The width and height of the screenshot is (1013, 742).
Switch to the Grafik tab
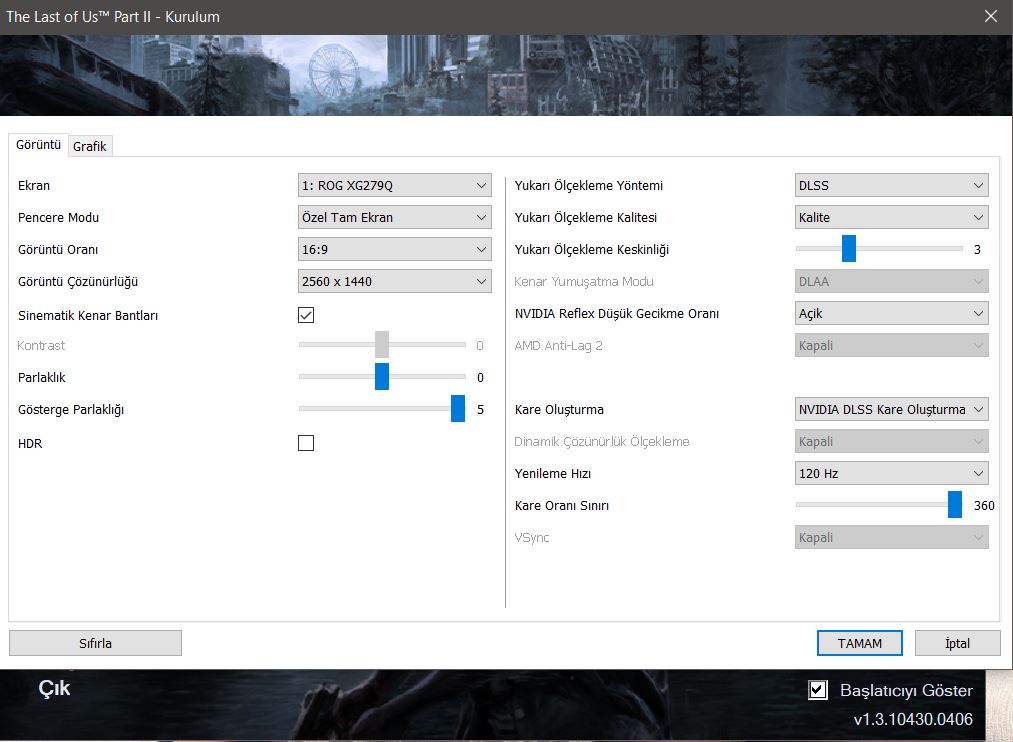pyautogui.click(x=90, y=146)
